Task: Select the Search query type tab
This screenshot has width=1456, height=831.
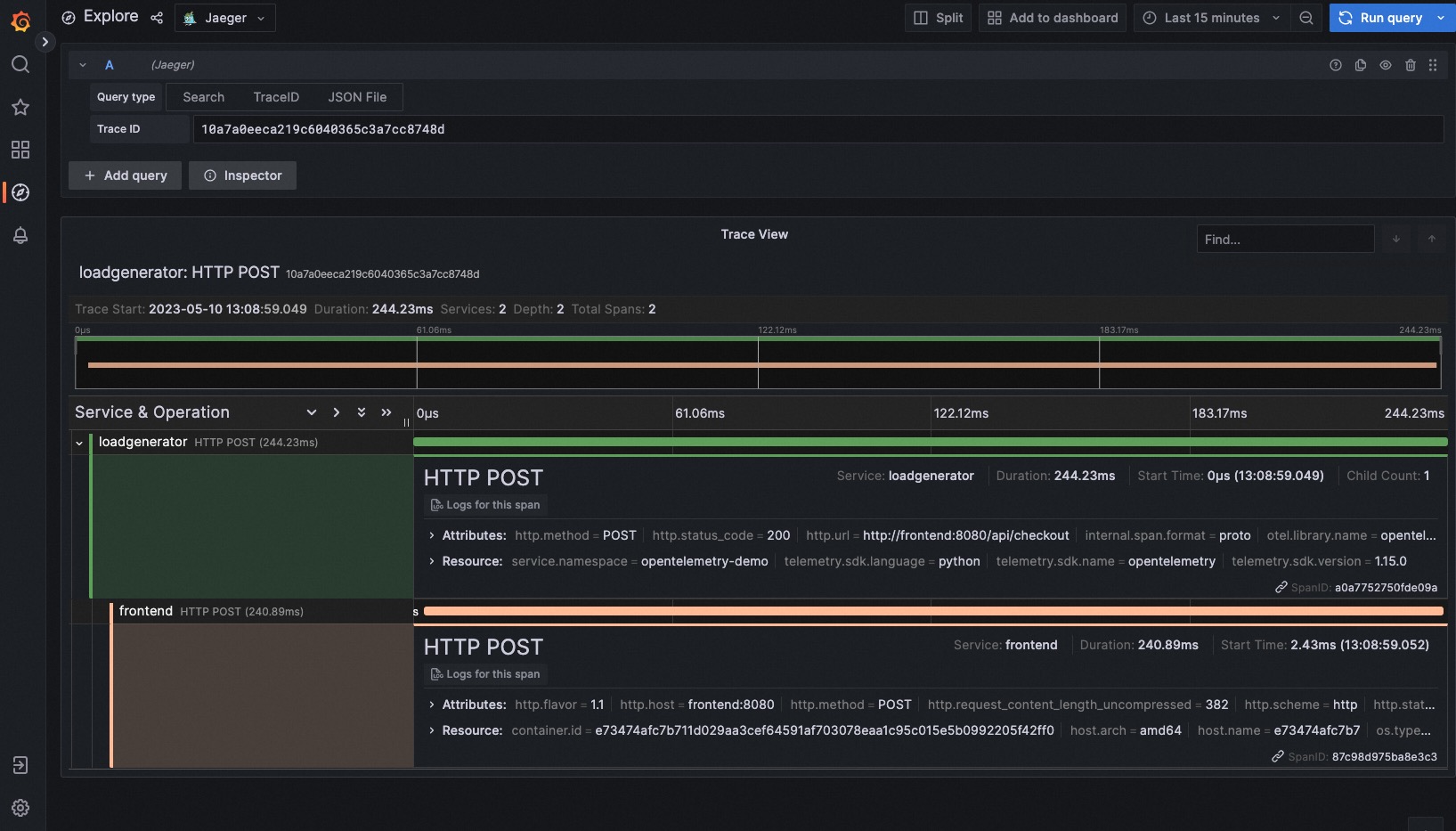Action: click(x=204, y=97)
